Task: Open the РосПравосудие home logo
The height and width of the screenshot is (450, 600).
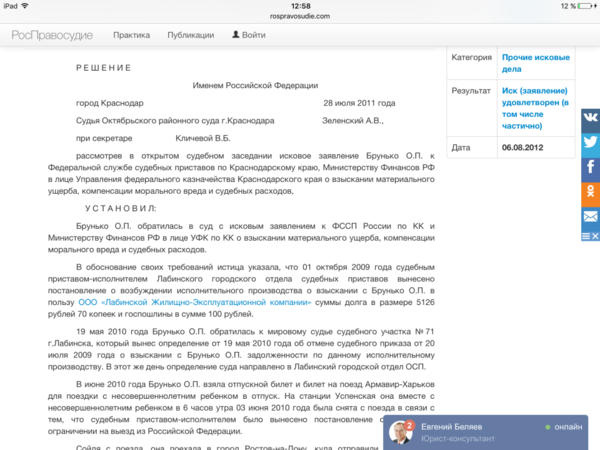Action: (52, 35)
